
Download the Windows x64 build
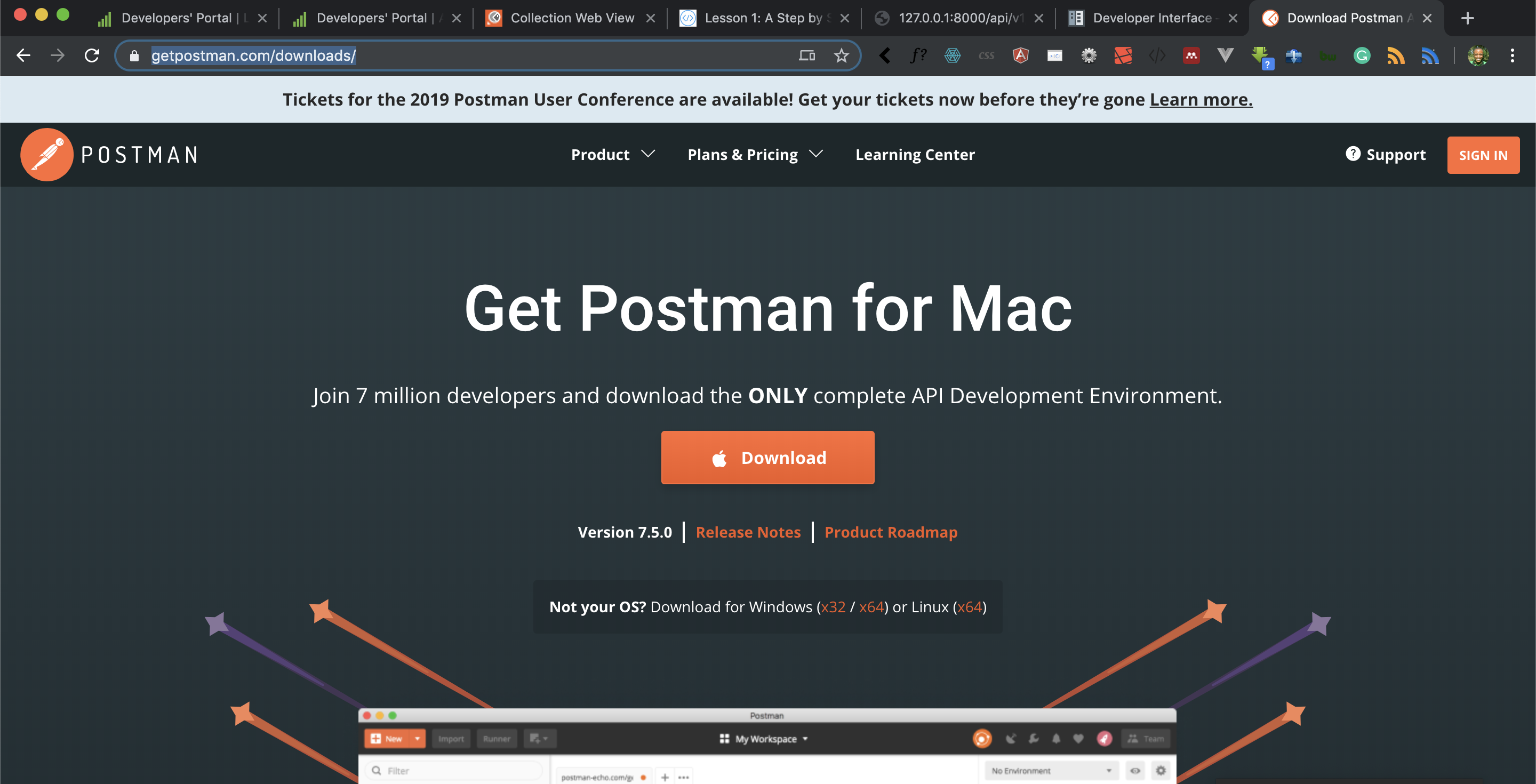871,607
